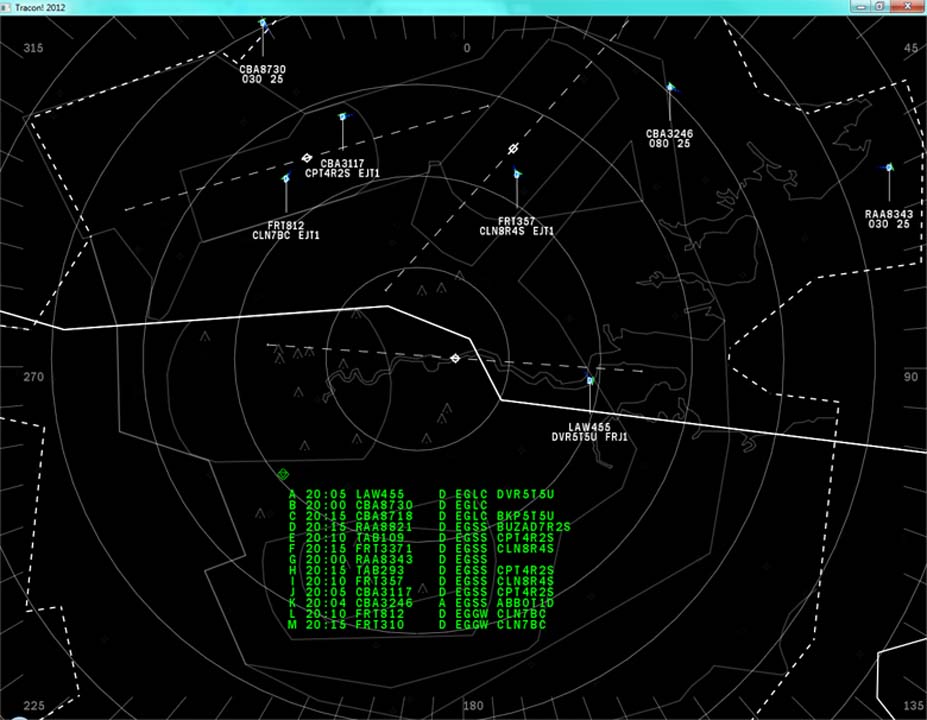Select flight strip row D RAA8821

pyautogui.click(x=429, y=527)
